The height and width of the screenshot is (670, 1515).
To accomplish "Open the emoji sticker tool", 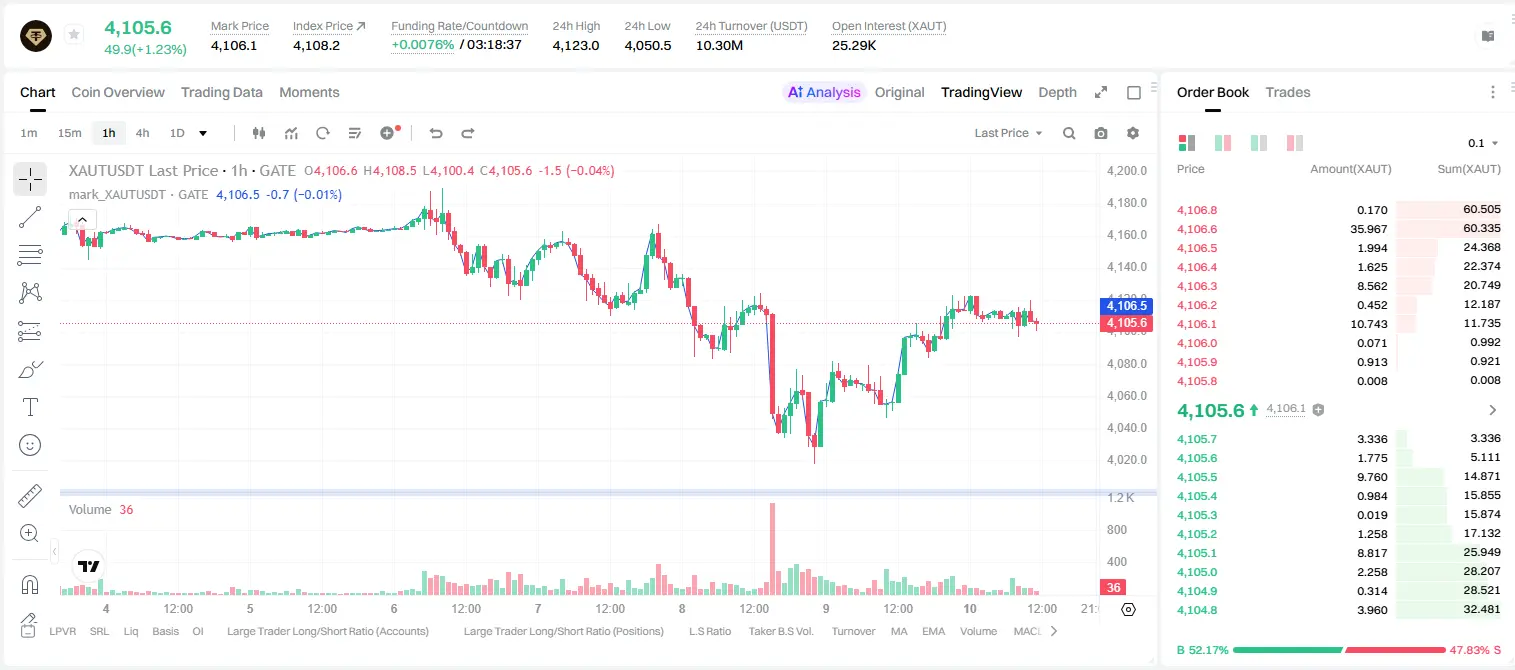I will tap(30, 445).
